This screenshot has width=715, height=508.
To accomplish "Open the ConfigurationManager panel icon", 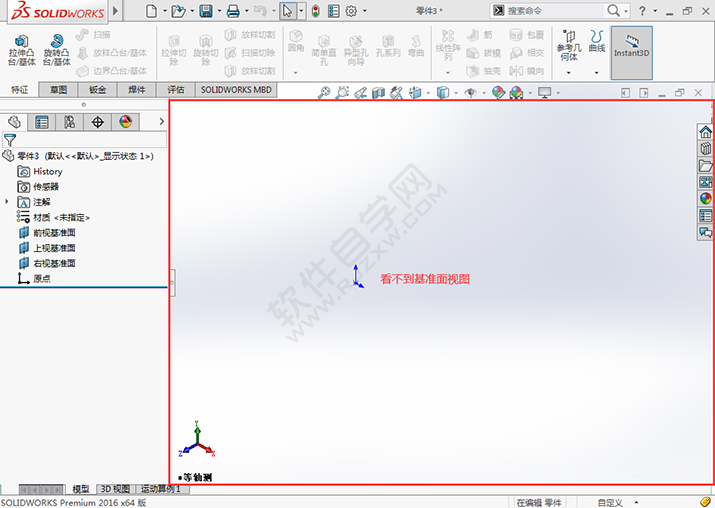I will point(69,122).
